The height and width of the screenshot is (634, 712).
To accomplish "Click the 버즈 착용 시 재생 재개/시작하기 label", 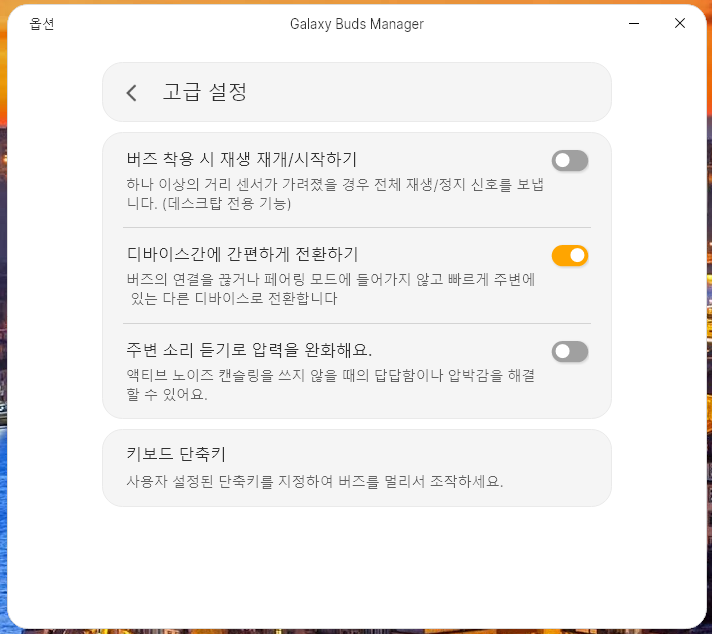I will (242, 159).
